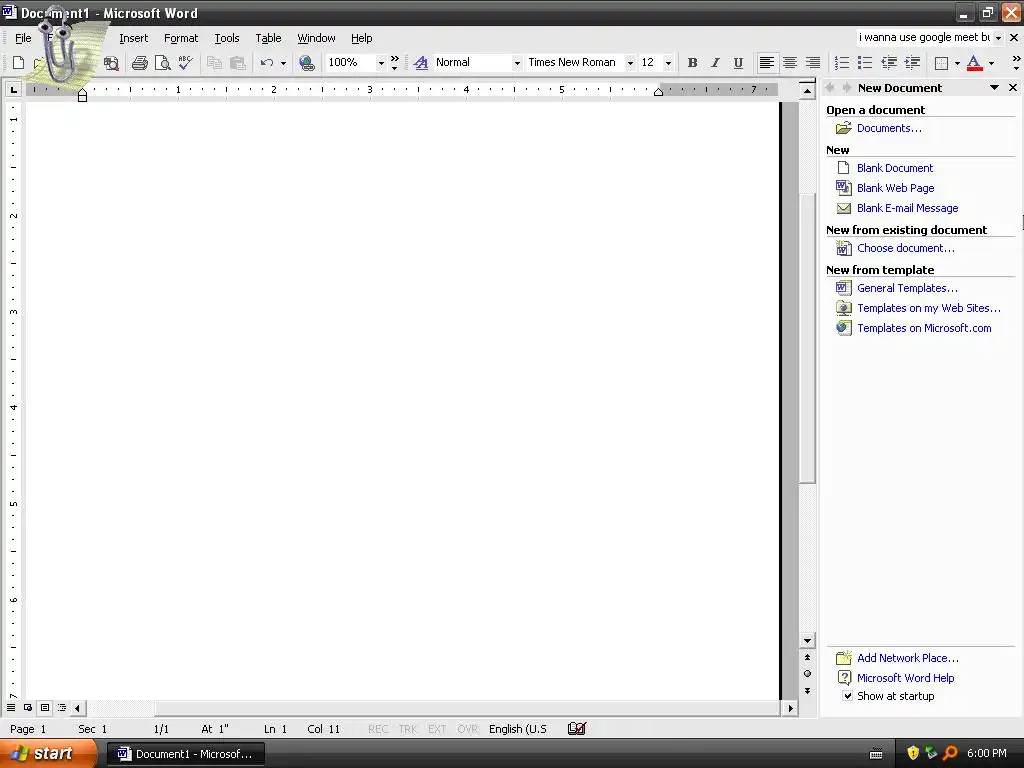Image resolution: width=1024 pixels, height=768 pixels.
Task: Open the Ask a Question box dropdown
Action: pos(998,38)
